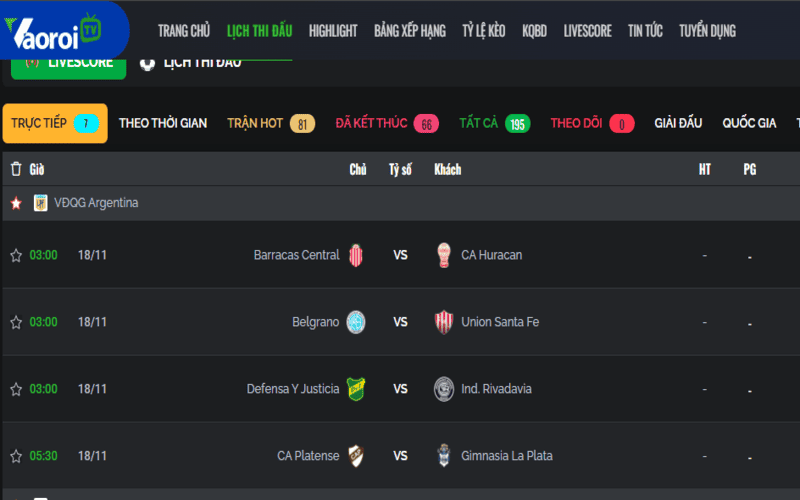
Task: Click the Barracas Central team crest
Action: (355, 255)
